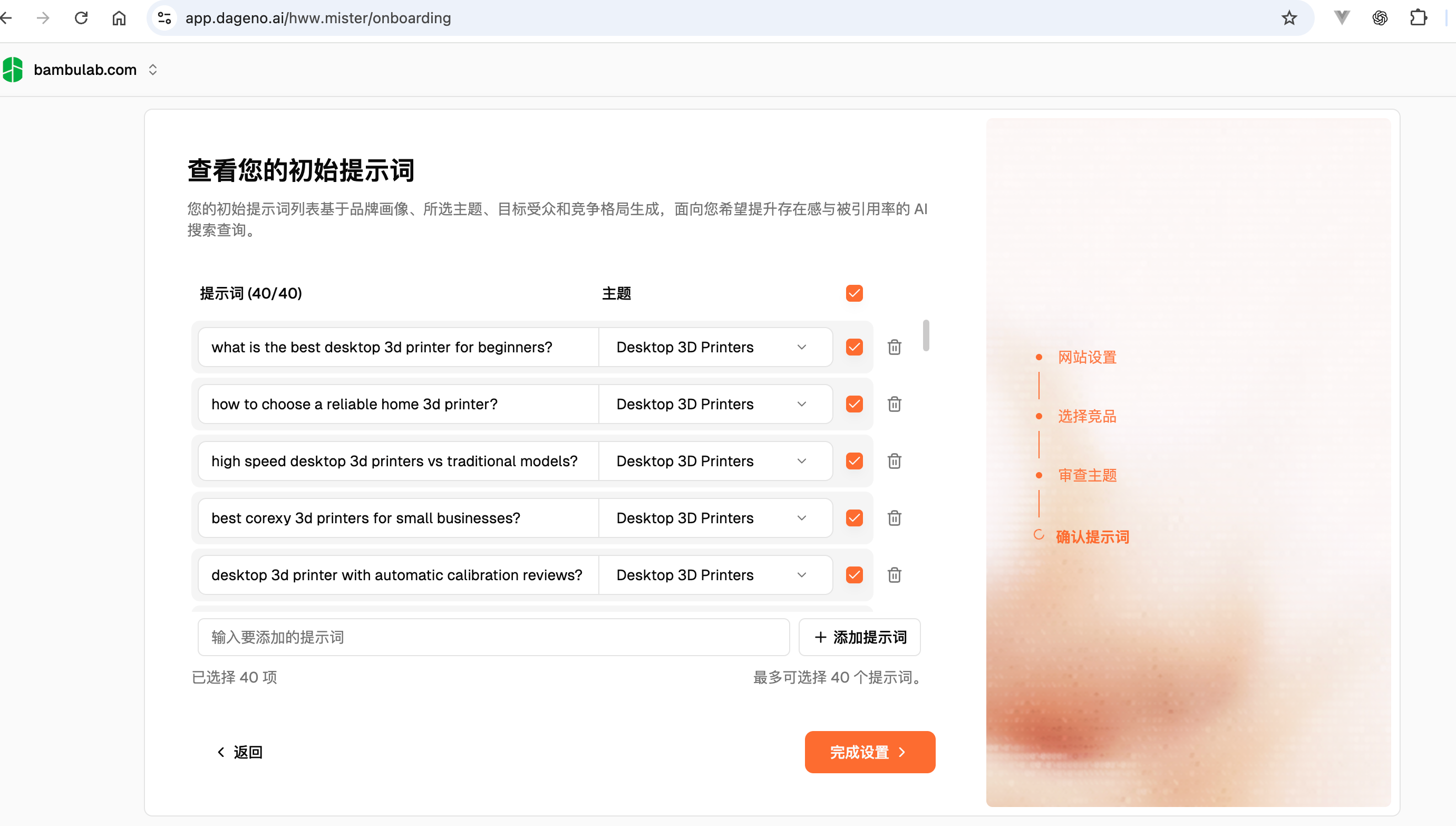Click the 返回 back button

240,752
